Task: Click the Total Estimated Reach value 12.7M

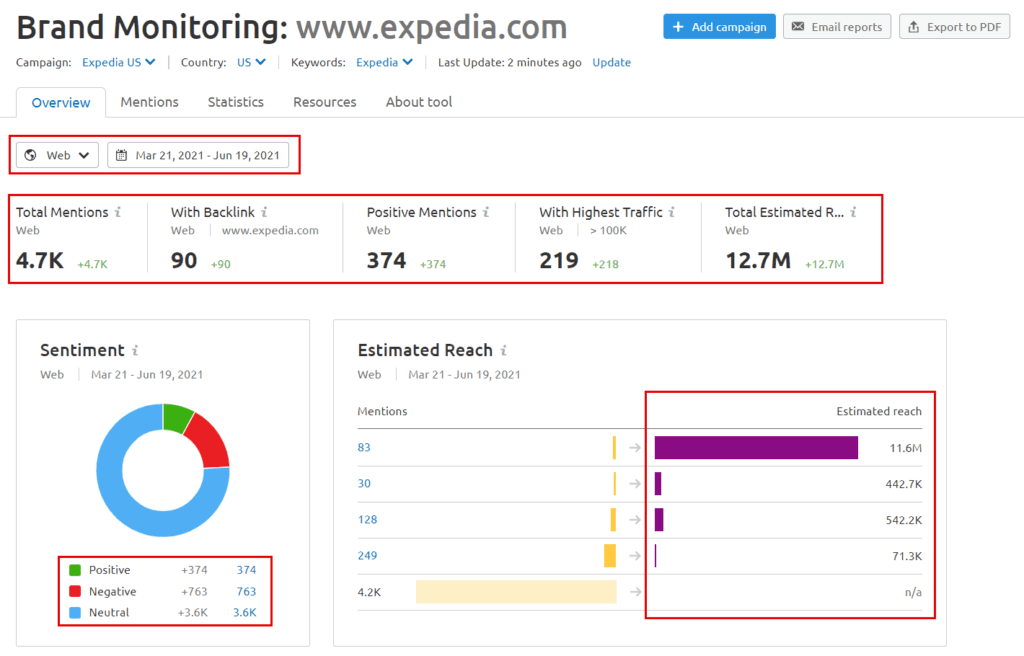Action: [758, 261]
